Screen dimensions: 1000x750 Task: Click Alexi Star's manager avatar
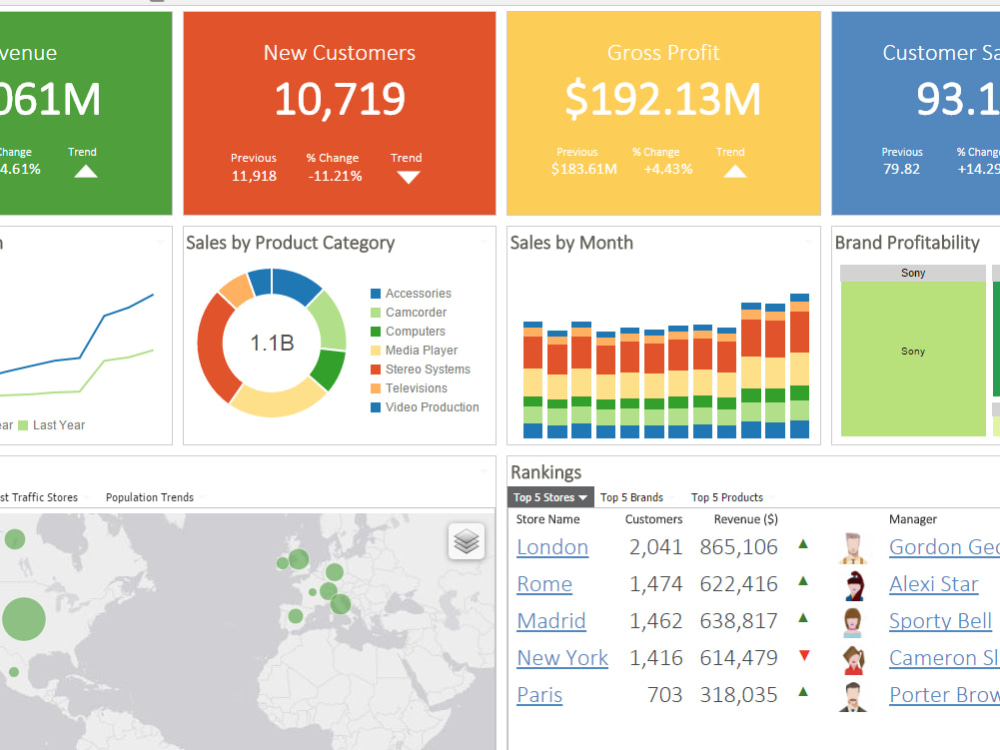[x=854, y=585]
